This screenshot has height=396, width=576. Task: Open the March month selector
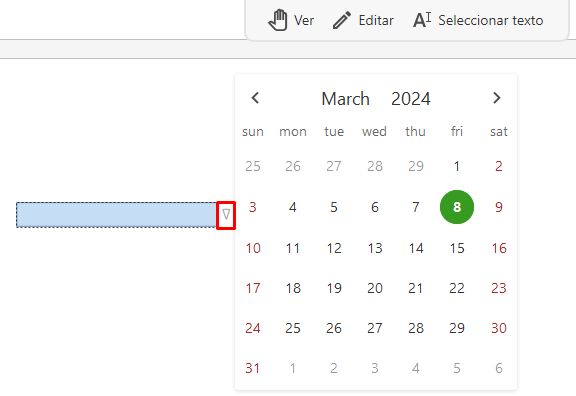point(345,99)
